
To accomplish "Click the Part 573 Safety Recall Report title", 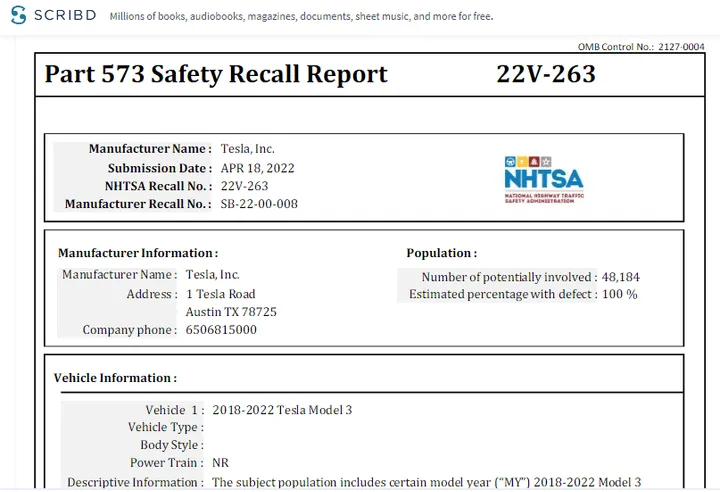I will [216, 74].
